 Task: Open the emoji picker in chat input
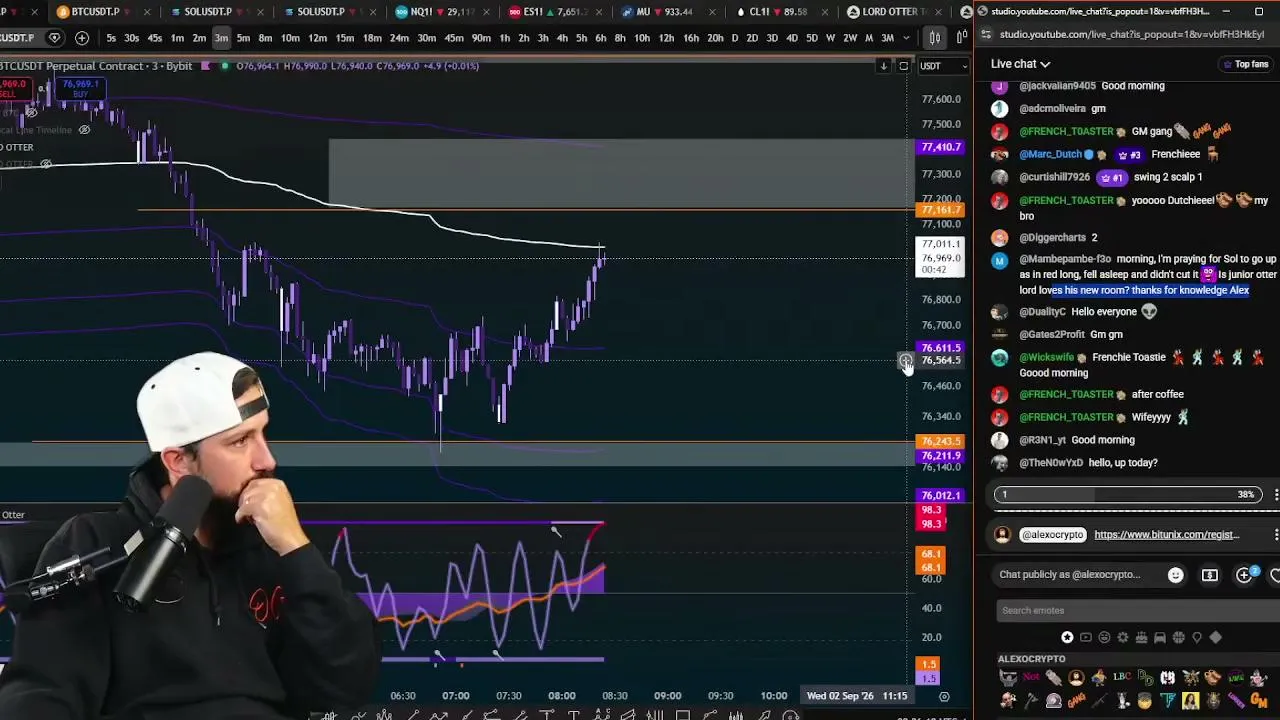click(x=1175, y=575)
